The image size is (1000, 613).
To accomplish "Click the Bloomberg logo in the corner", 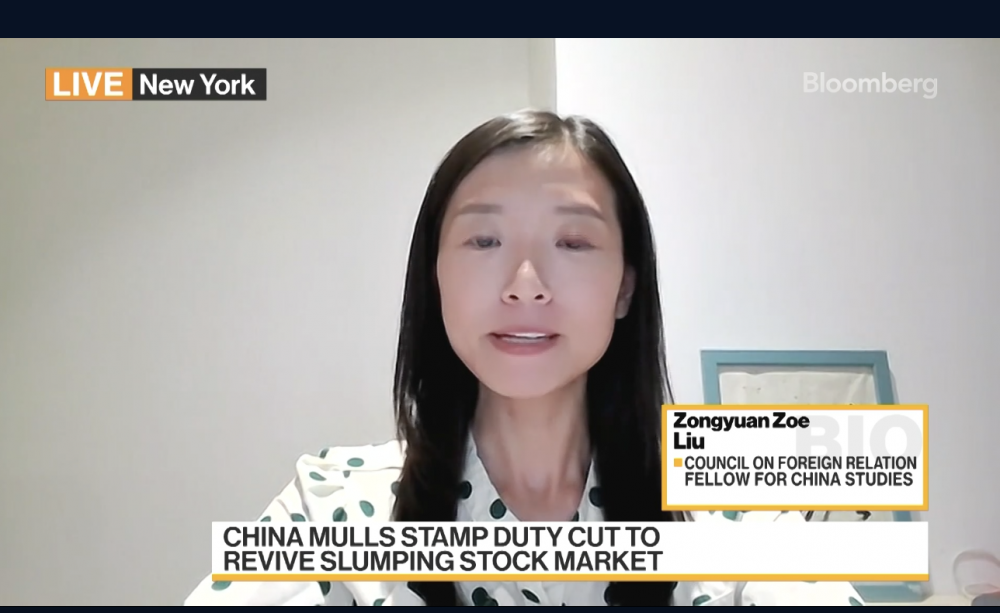I will pyautogui.click(x=870, y=84).
